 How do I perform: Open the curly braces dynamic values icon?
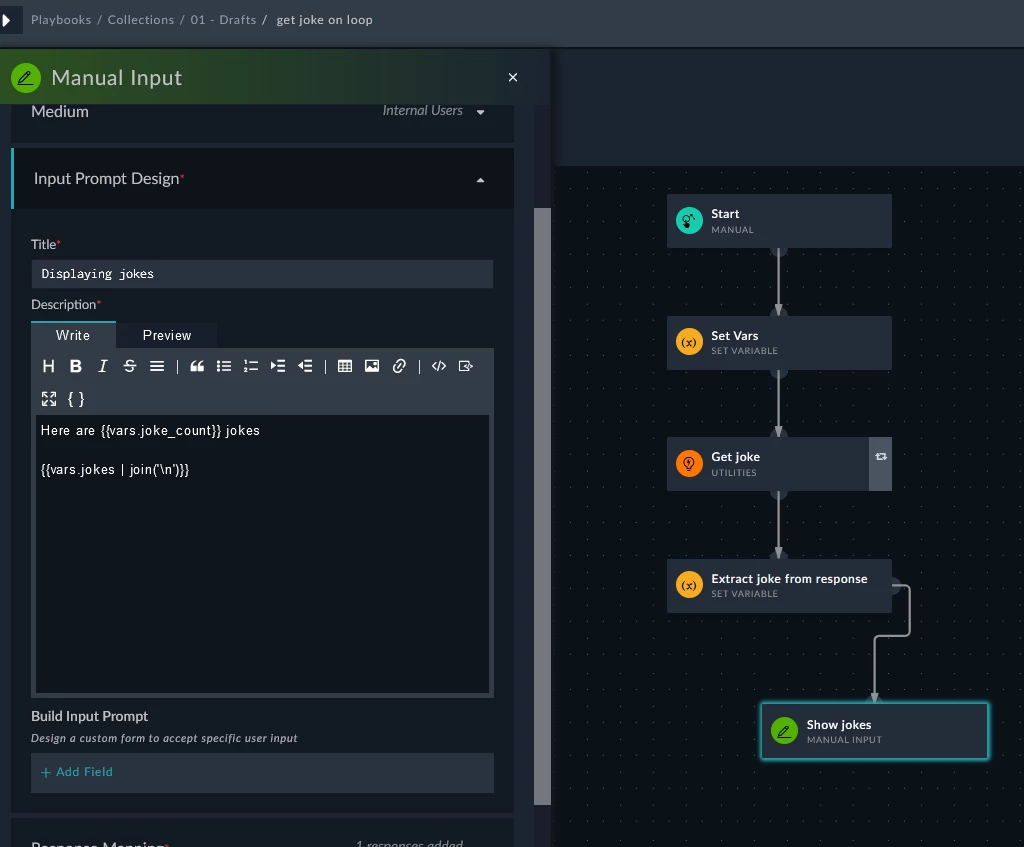pos(76,399)
